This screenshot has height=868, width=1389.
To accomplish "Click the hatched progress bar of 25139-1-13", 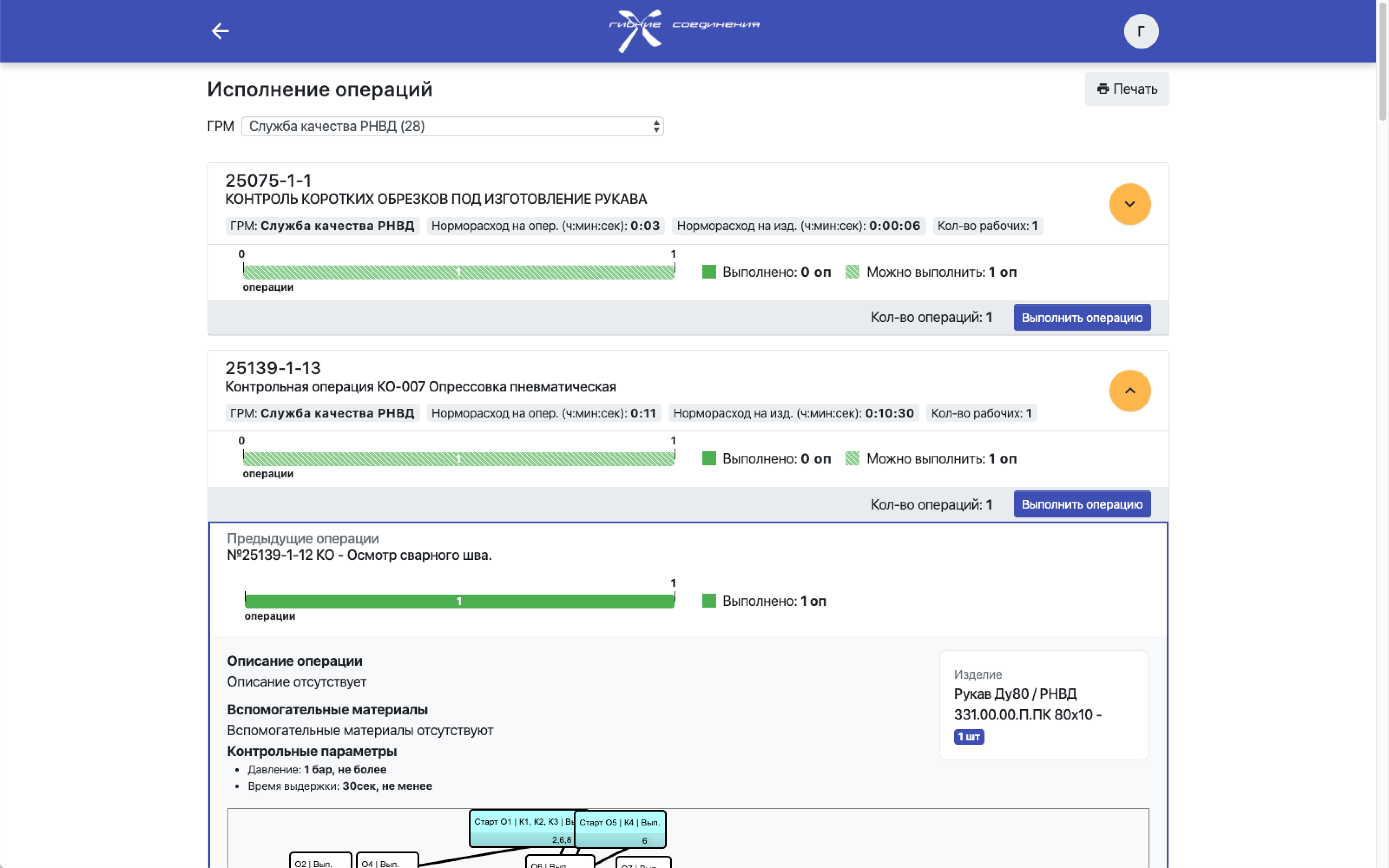I will point(458,459).
